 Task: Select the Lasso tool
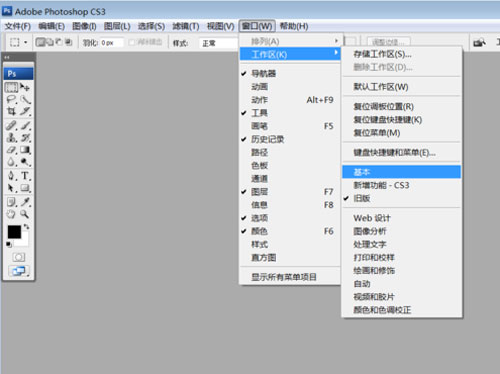pyautogui.click(x=11, y=100)
